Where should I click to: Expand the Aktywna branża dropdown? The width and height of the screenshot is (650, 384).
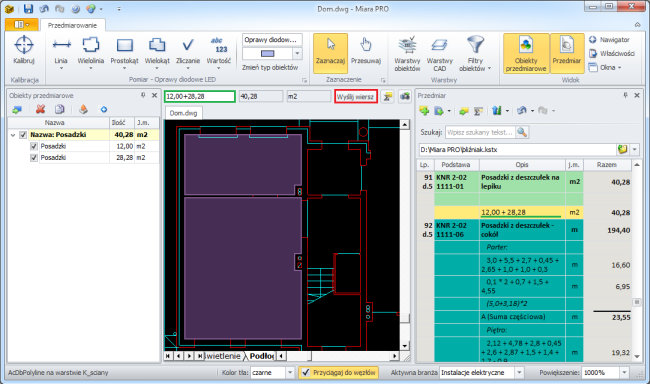[519, 372]
